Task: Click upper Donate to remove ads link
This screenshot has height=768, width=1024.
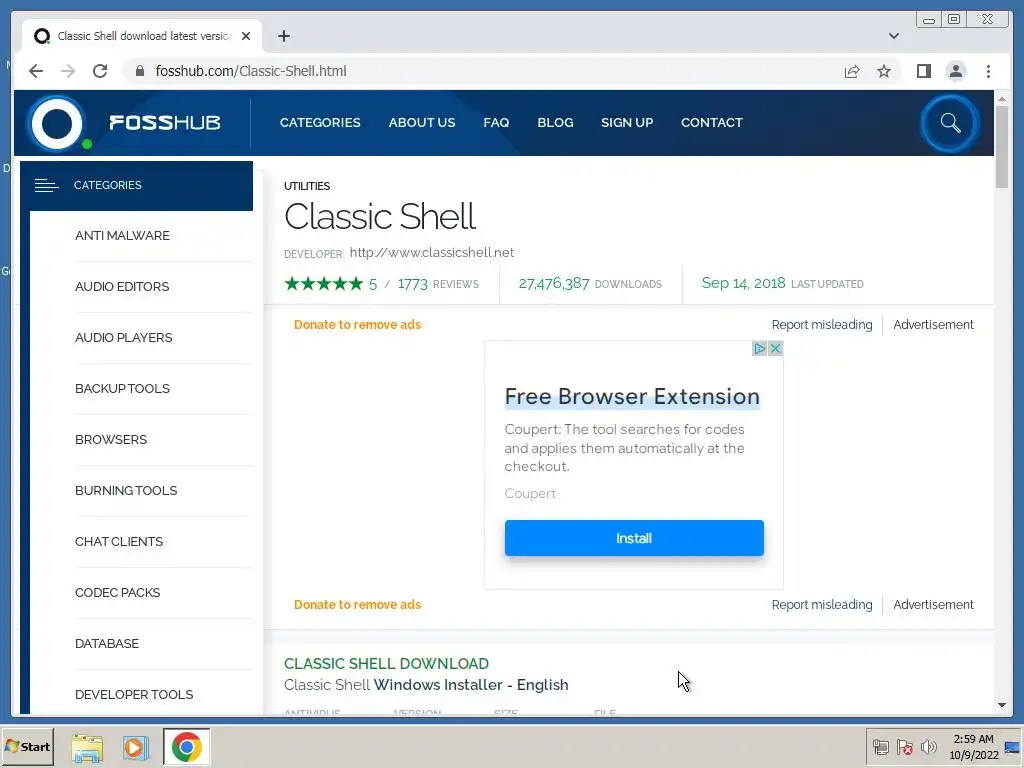Action: click(x=357, y=325)
